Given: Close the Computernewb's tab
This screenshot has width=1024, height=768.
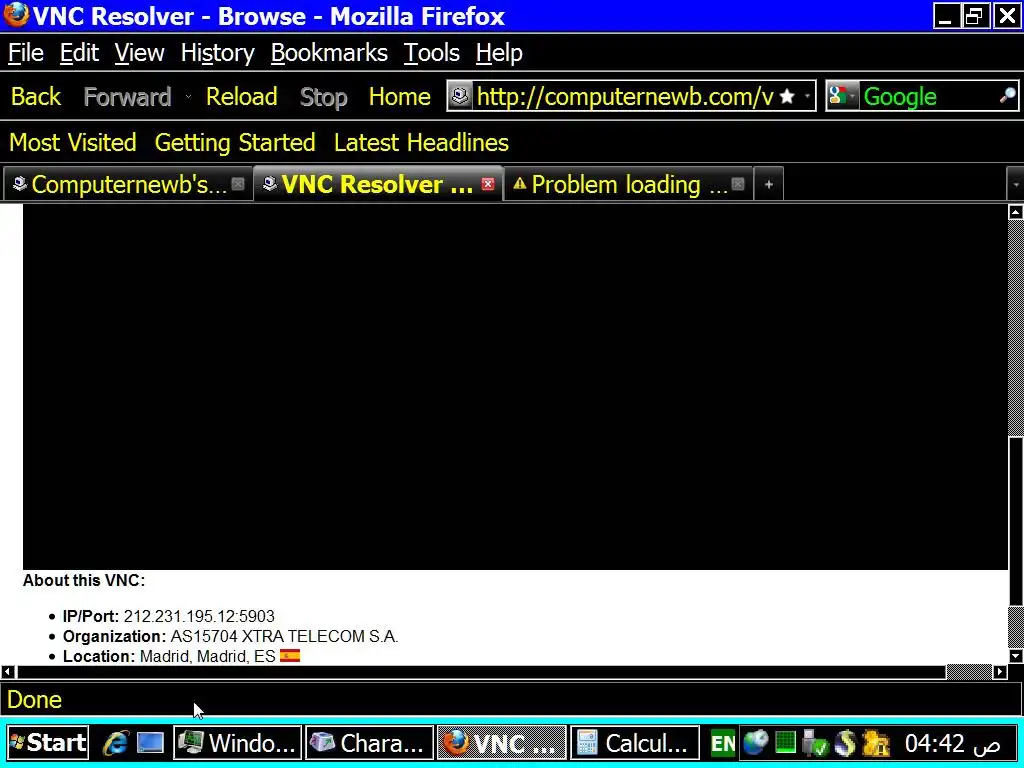Looking at the screenshot, I should point(238,184).
